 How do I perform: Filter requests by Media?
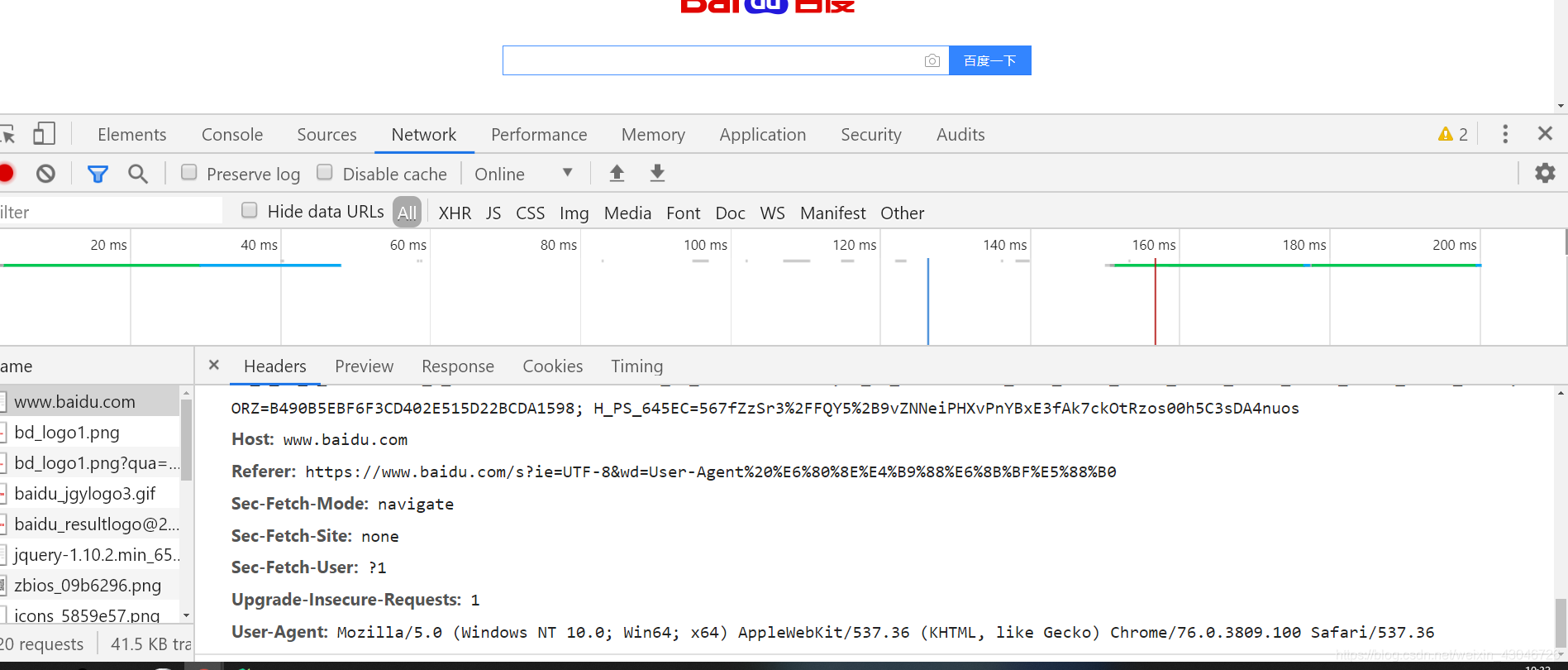pyautogui.click(x=627, y=213)
